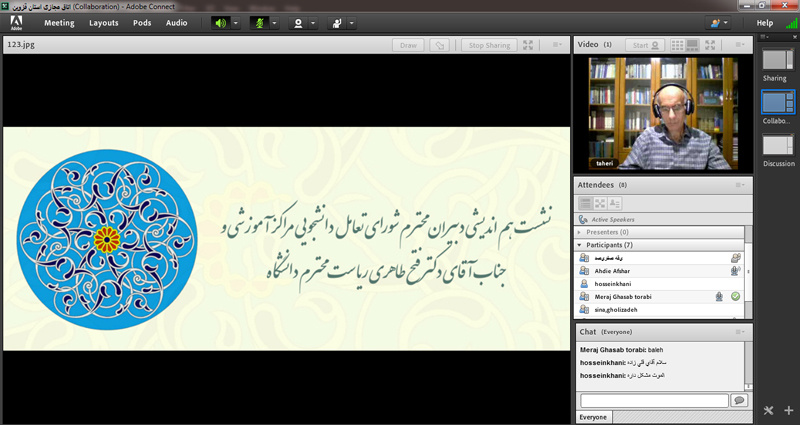The width and height of the screenshot is (800, 425).
Task: Click the raise hand status icon
Action: click(x=336, y=22)
